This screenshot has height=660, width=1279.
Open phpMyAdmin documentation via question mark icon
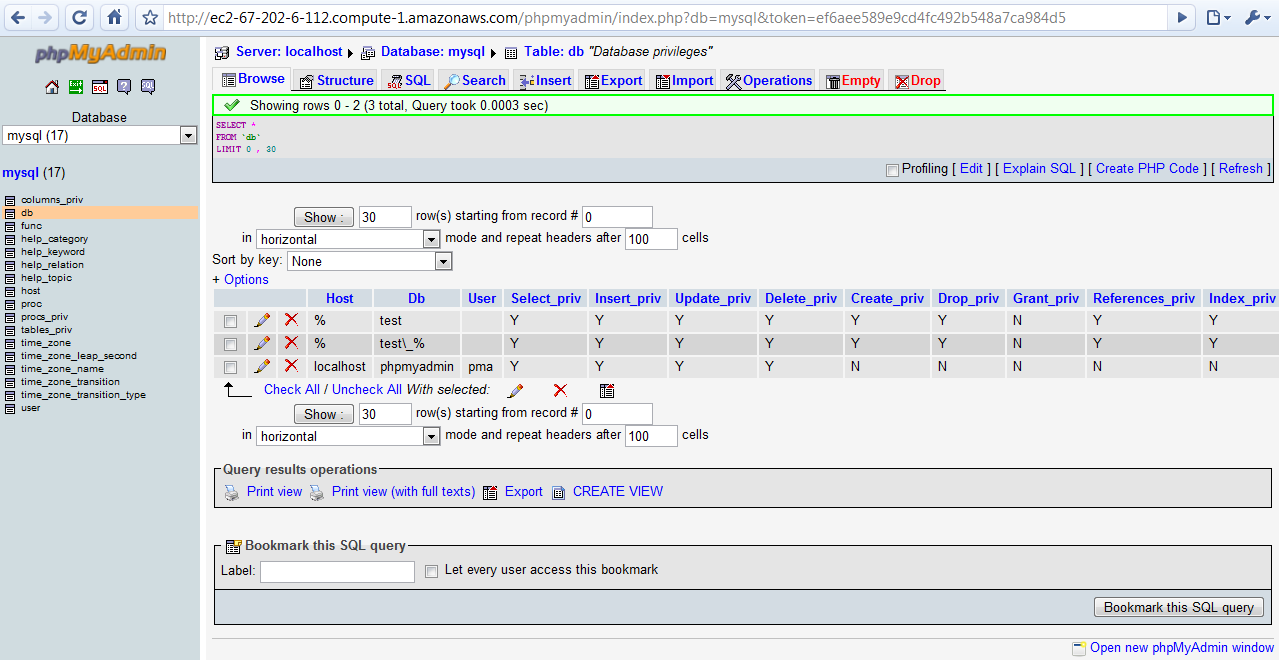[124, 87]
